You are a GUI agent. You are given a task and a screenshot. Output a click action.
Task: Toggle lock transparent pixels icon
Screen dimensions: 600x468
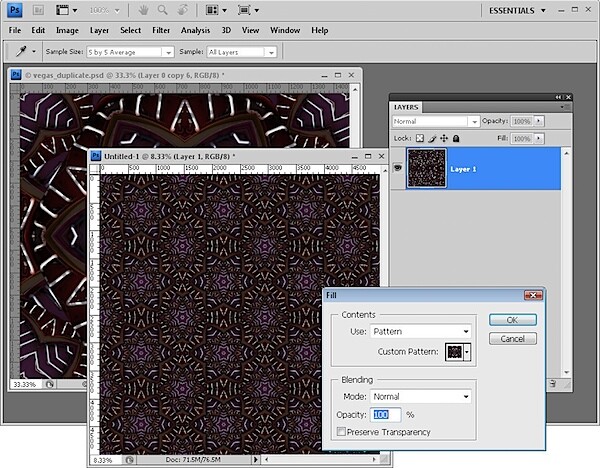420,138
